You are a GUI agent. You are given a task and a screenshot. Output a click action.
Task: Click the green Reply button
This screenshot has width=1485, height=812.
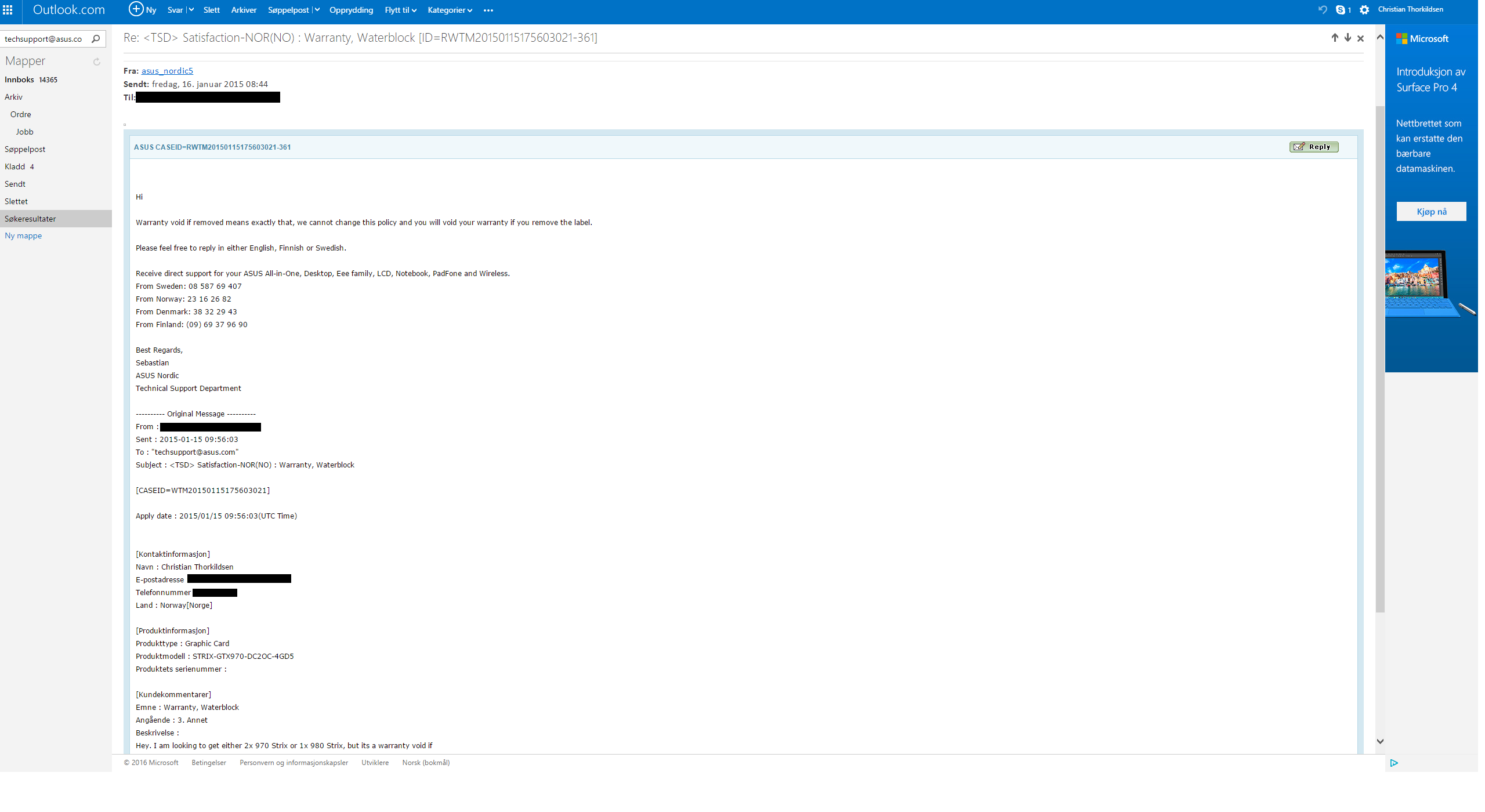pyautogui.click(x=1314, y=147)
